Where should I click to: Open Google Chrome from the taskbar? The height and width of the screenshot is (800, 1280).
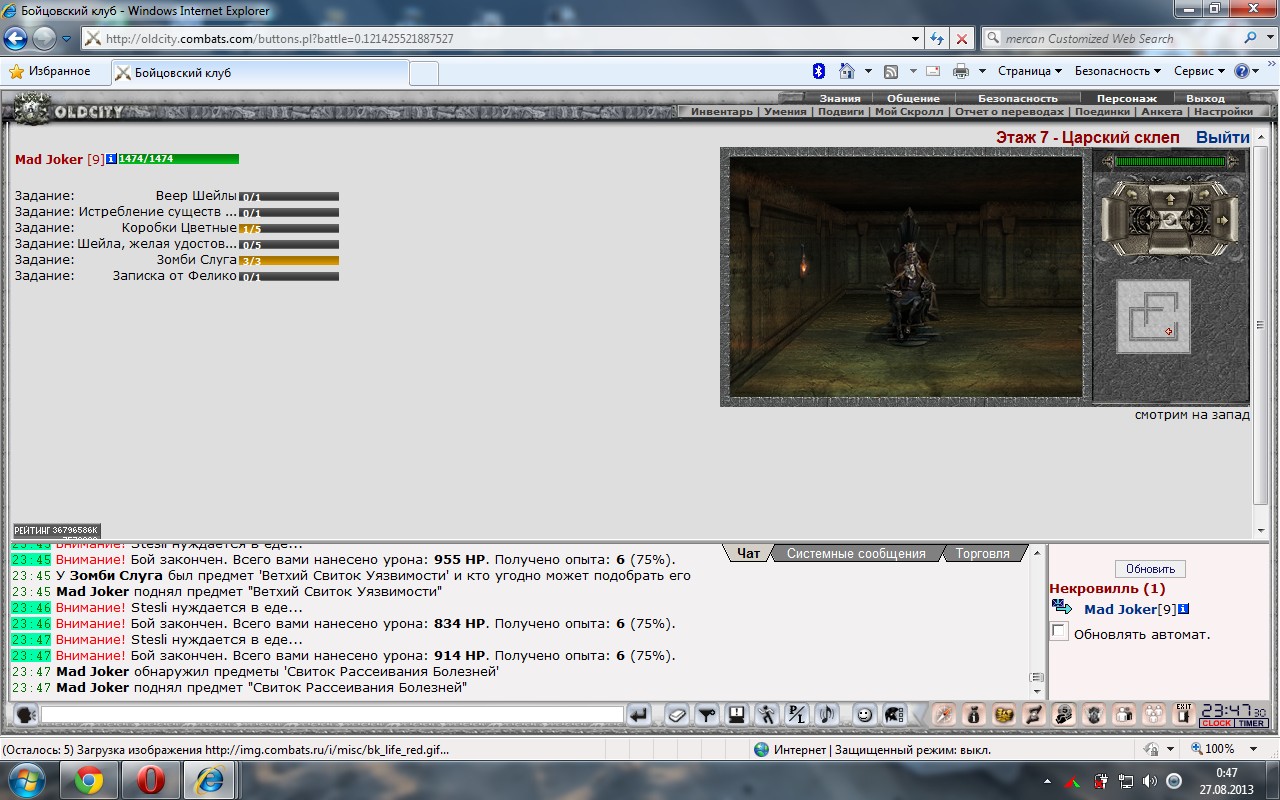(88, 780)
